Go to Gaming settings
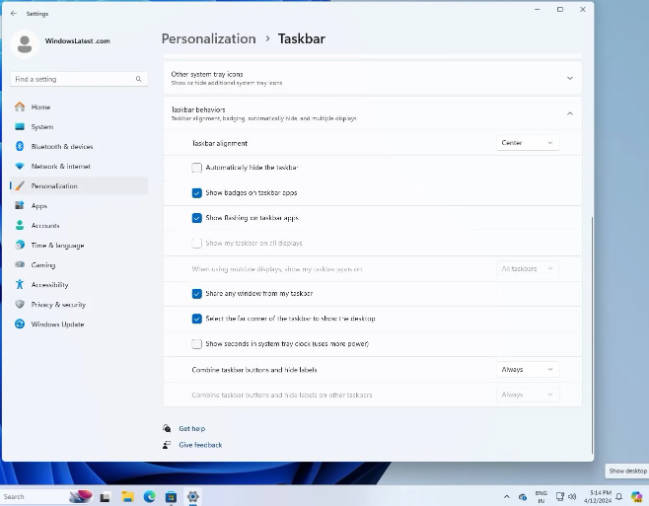Screen dimensions: 649x506 point(79,265)
